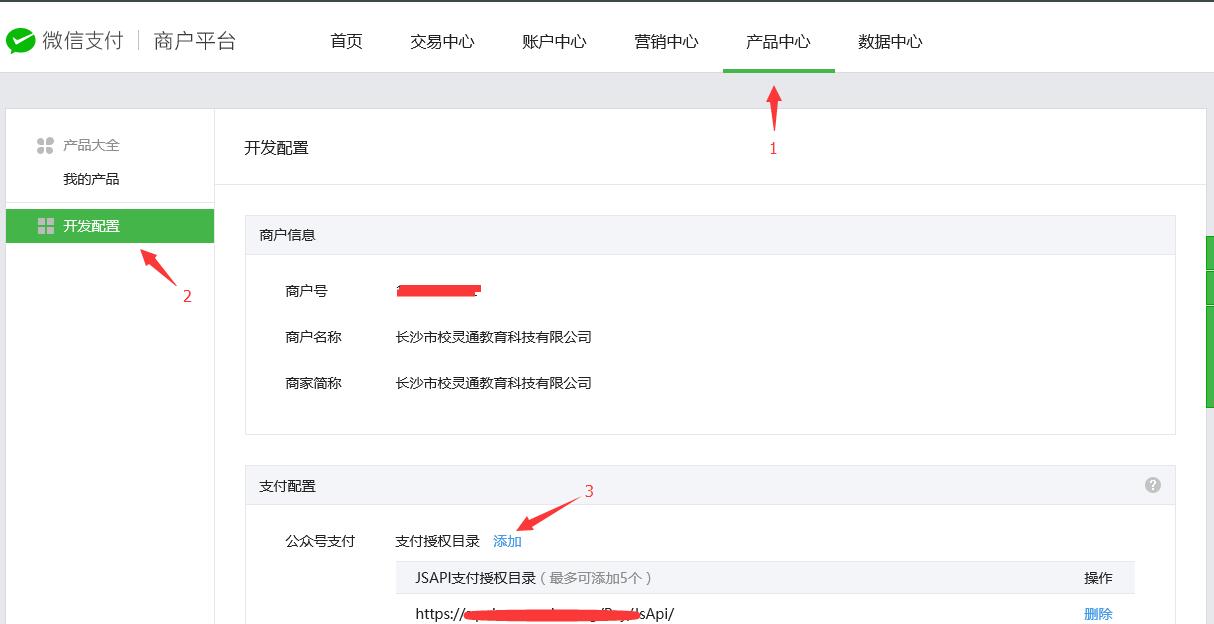Click the 操作 column header
This screenshot has width=1214, height=624.
click(1098, 578)
